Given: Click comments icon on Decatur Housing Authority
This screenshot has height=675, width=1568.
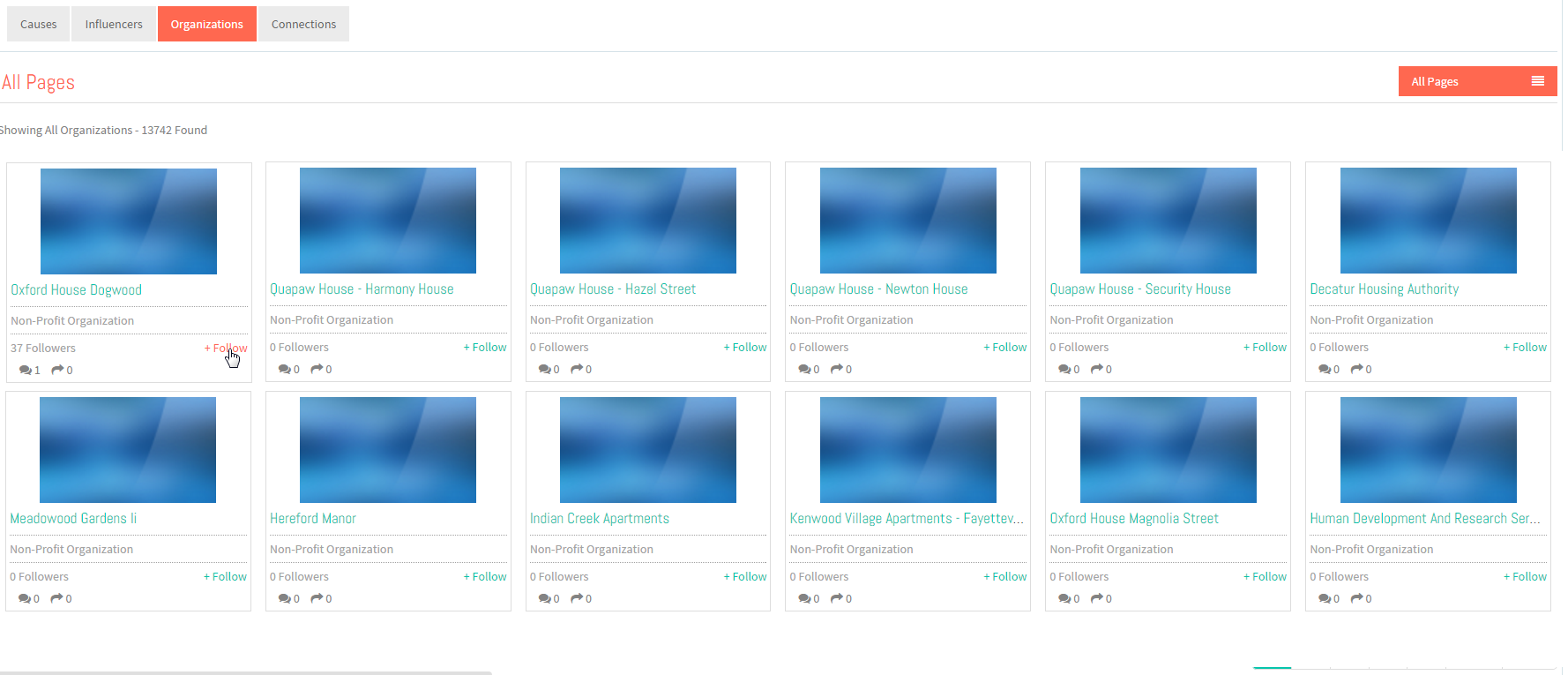Looking at the screenshot, I should click(x=1325, y=369).
